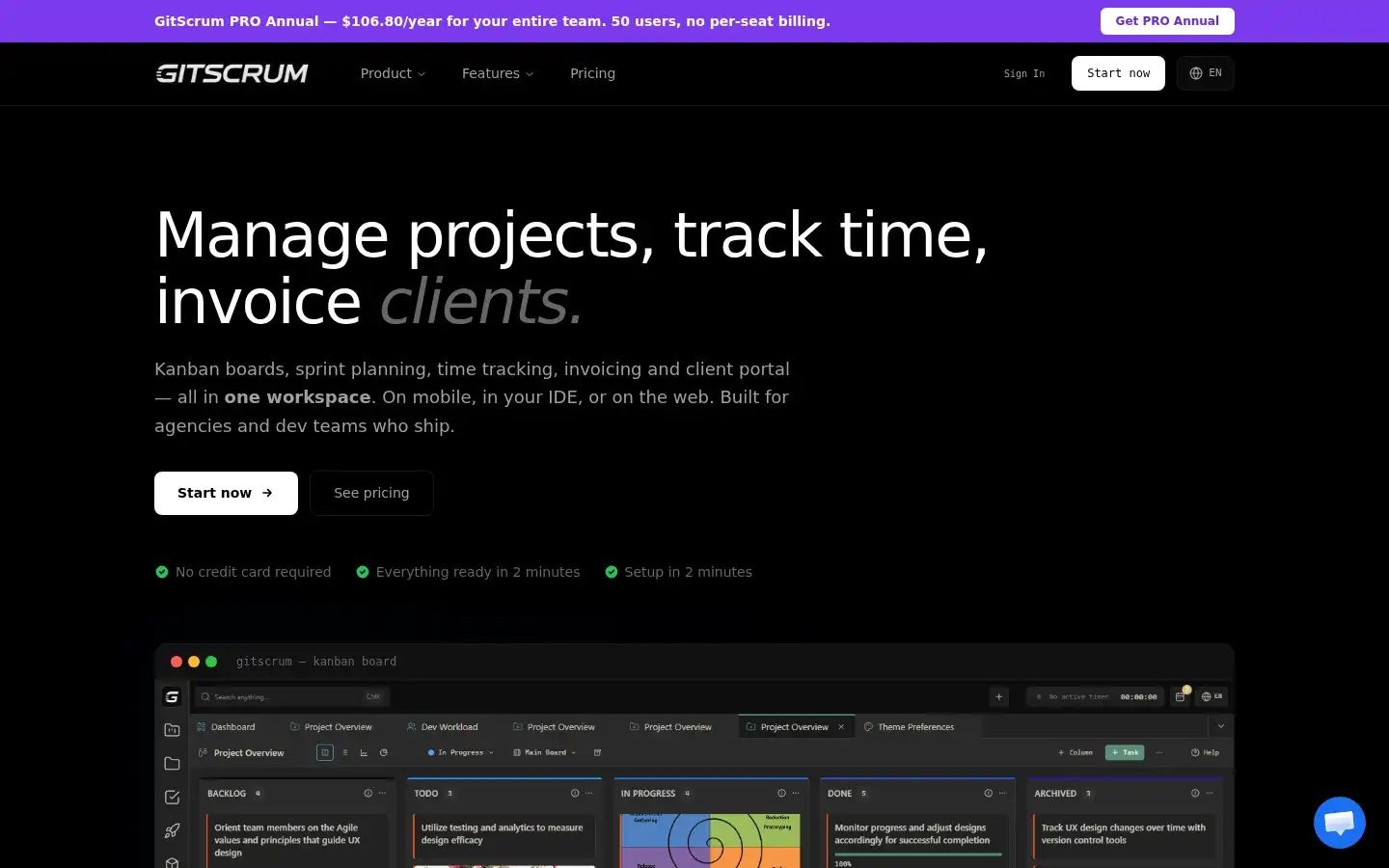Open the more options menu of the ARCHIVED column

coord(1210,794)
